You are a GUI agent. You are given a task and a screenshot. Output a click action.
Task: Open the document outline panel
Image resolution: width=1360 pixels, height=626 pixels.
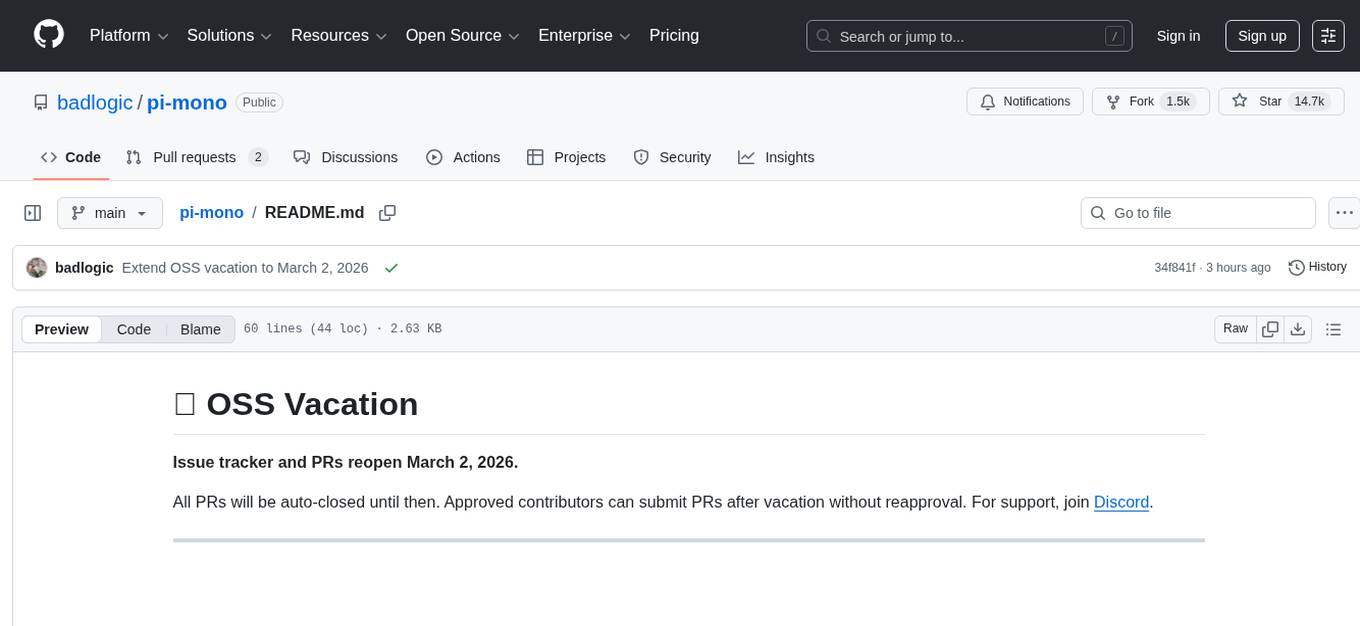(x=1332, y=329)
